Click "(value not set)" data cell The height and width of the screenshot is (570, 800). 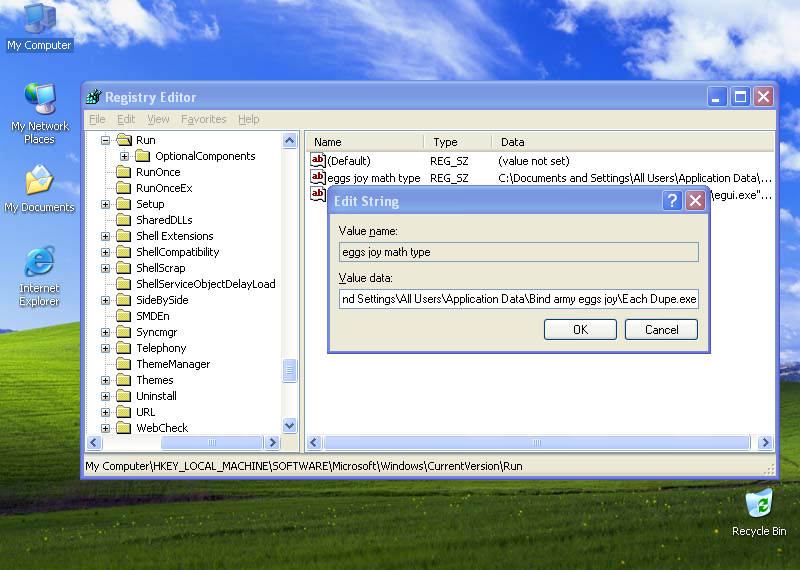tap(534, 161)
